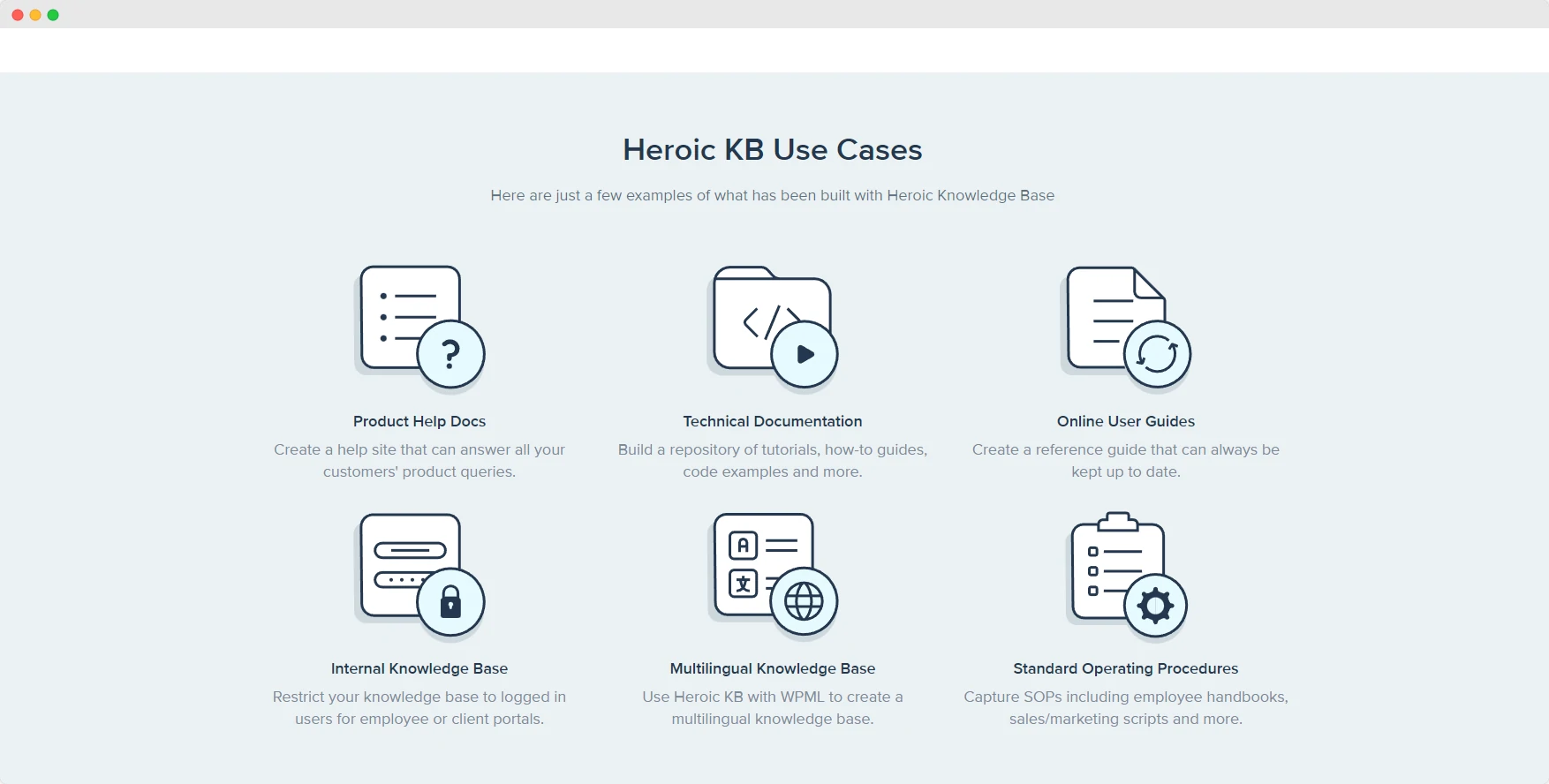Screen dimensions: 1549x784
Task: Click the Online User Guides refresh document icon
Action: pyautogui.click(x=1126, y=328)
